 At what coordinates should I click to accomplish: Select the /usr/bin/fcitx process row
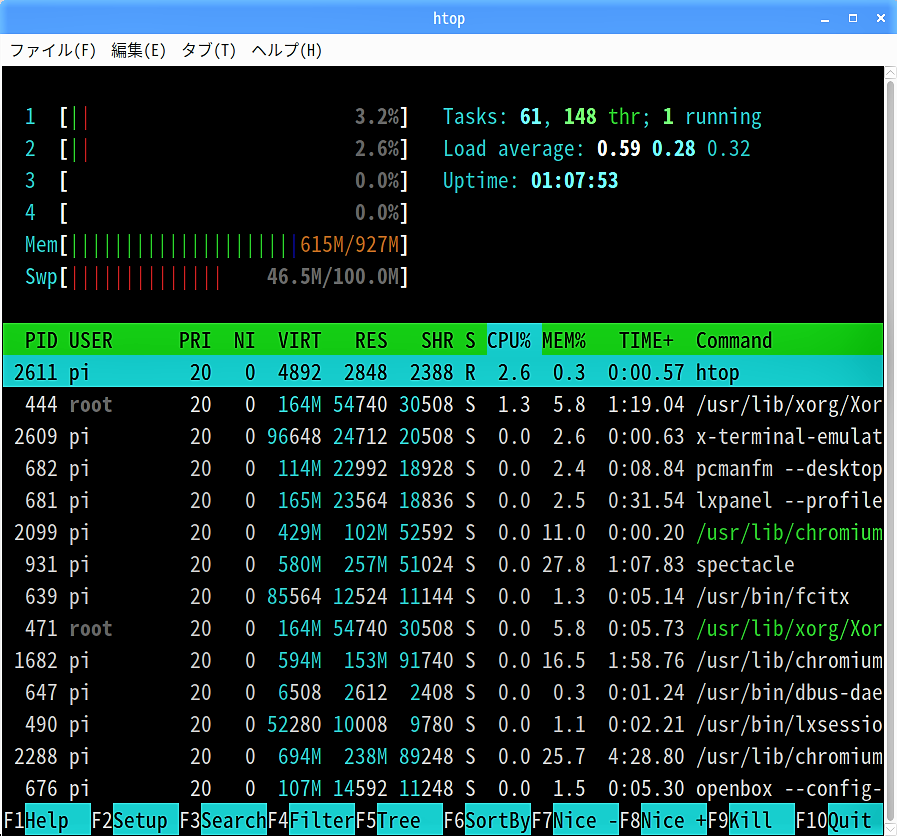443,597
